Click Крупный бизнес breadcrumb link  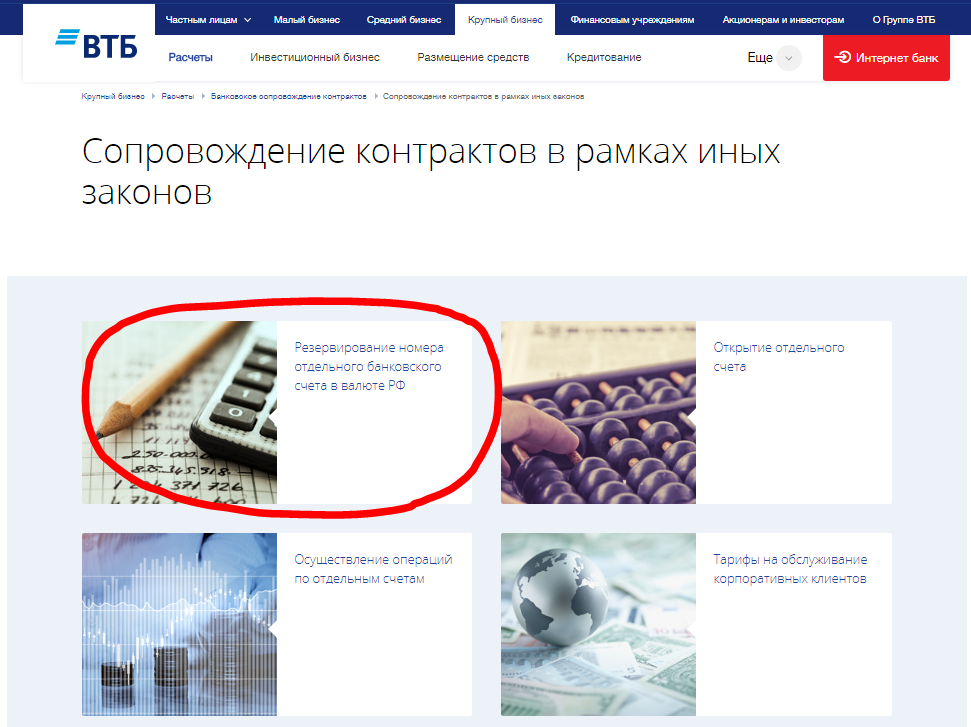[x=113, y=96]
